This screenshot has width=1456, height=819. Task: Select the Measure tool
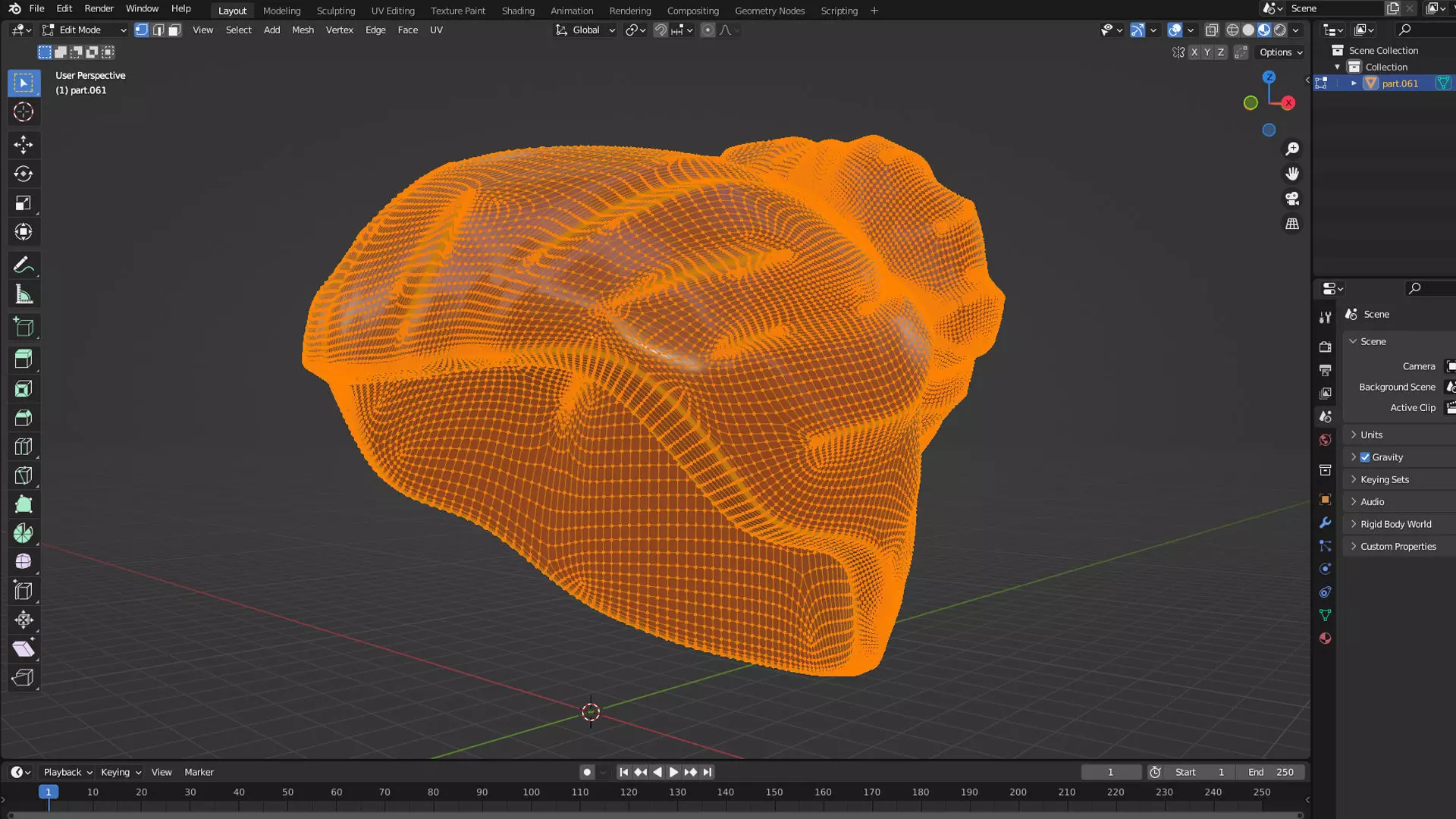24,295
